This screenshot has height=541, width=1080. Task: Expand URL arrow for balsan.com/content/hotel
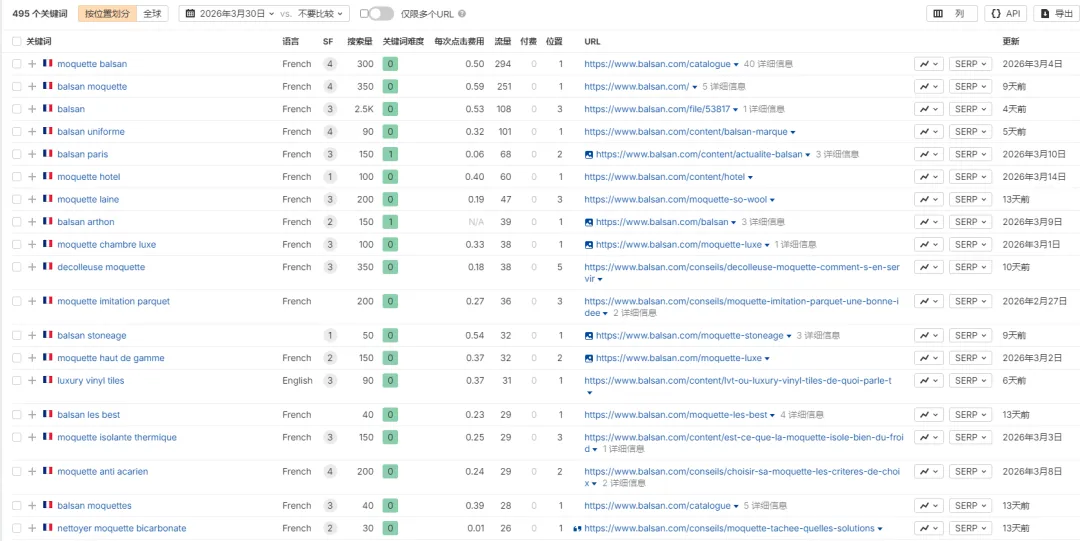click(751, 178)
